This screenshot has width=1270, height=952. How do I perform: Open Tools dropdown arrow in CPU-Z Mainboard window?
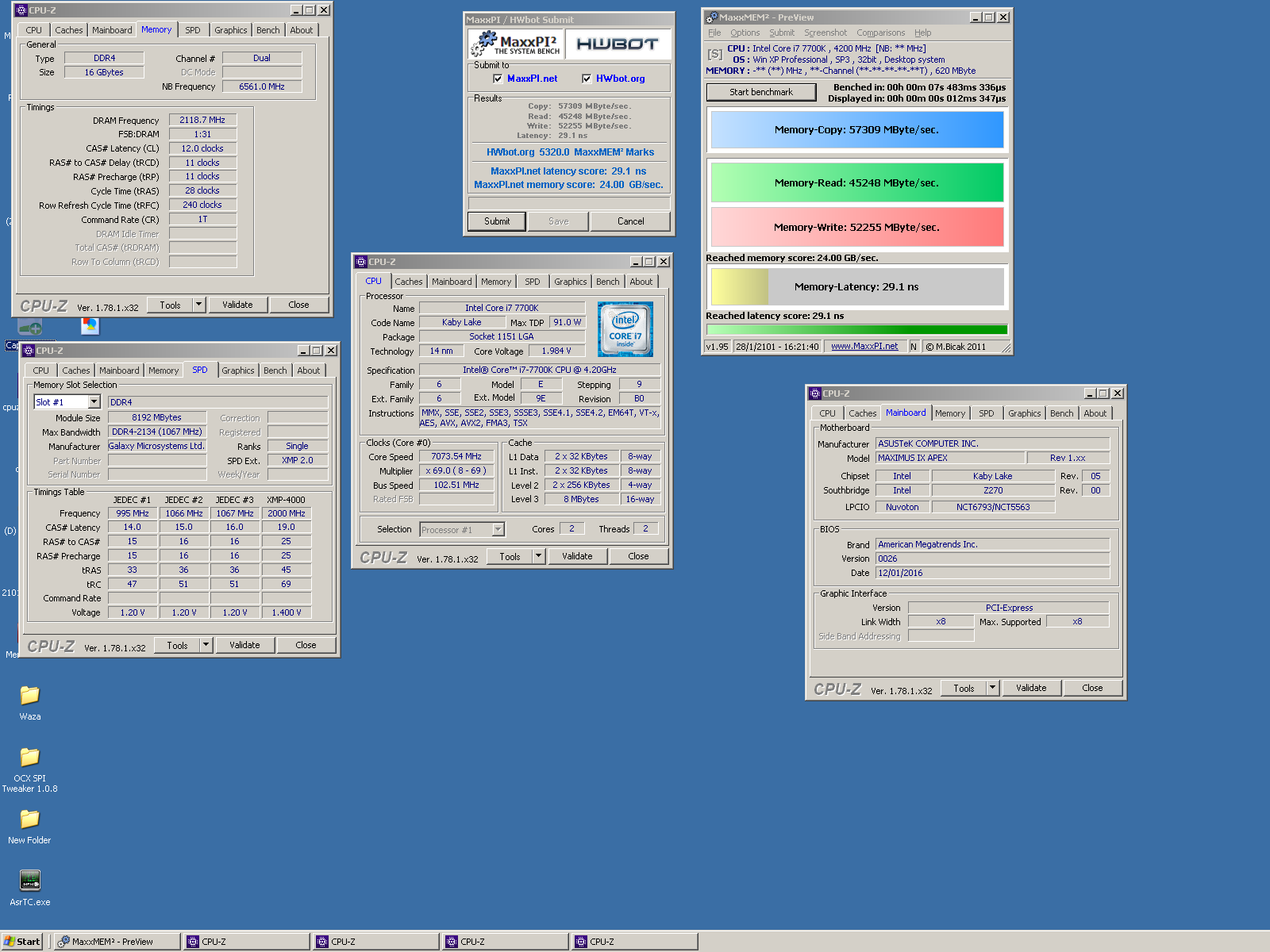point(993,688)
